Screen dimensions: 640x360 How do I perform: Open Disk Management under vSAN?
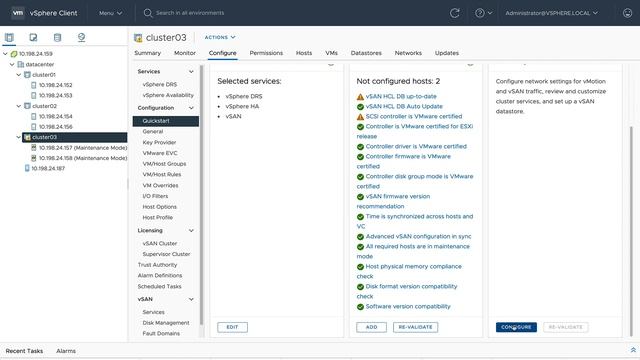click(x=166, y=323)
